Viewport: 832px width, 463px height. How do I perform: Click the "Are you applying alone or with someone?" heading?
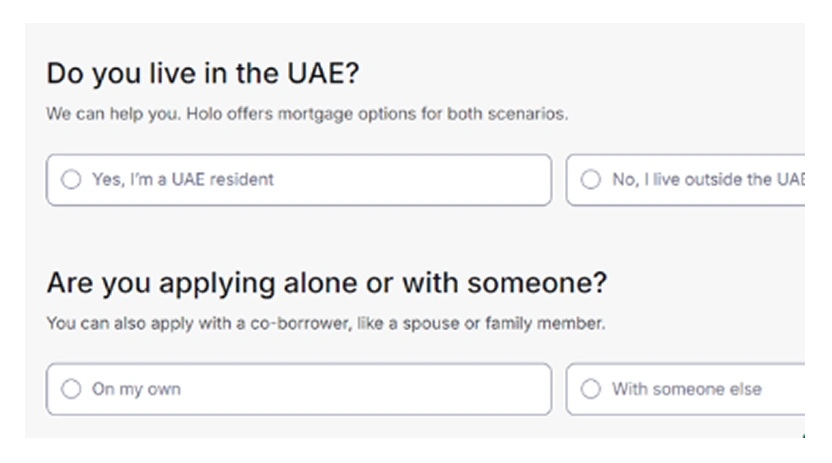pos(326,283)
